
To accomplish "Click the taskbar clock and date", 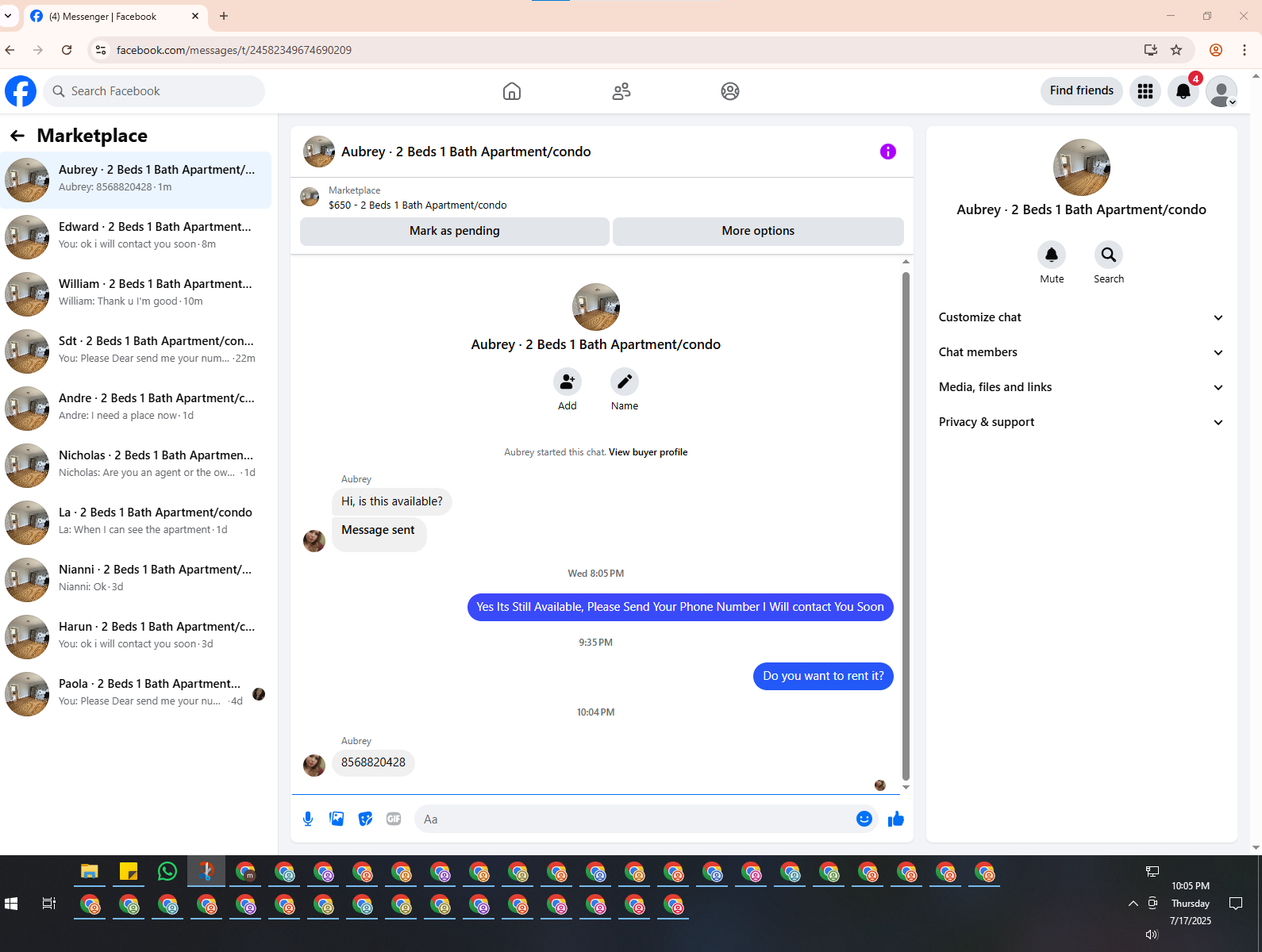I will coord(1191,904).
